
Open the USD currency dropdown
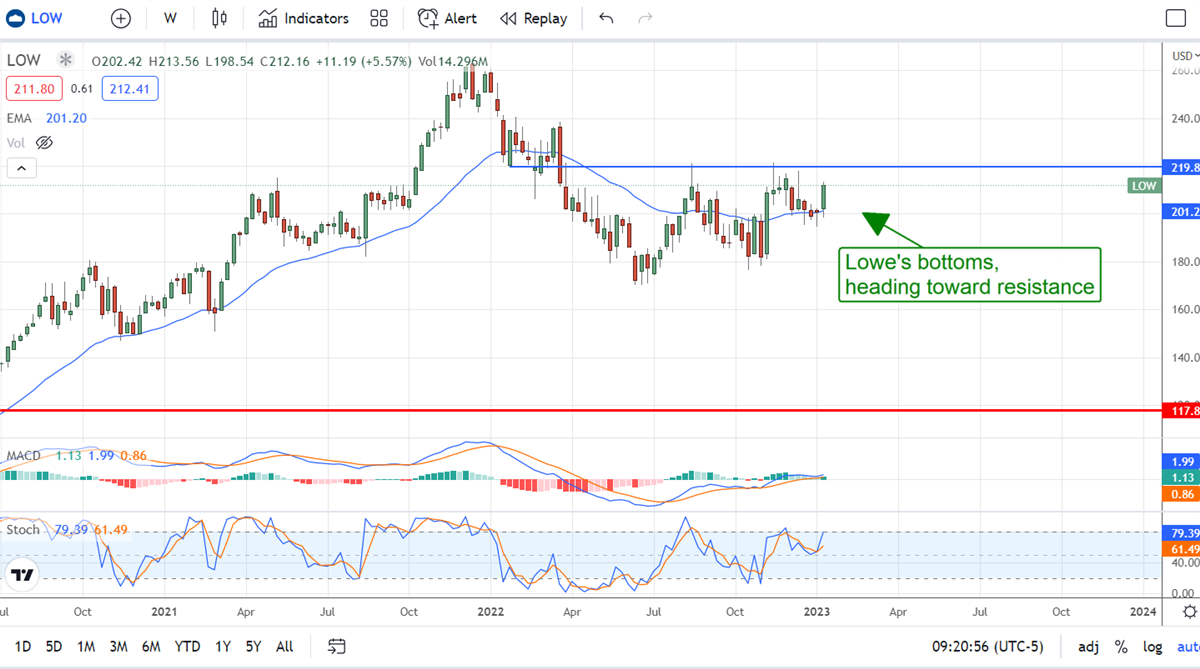1182,55
